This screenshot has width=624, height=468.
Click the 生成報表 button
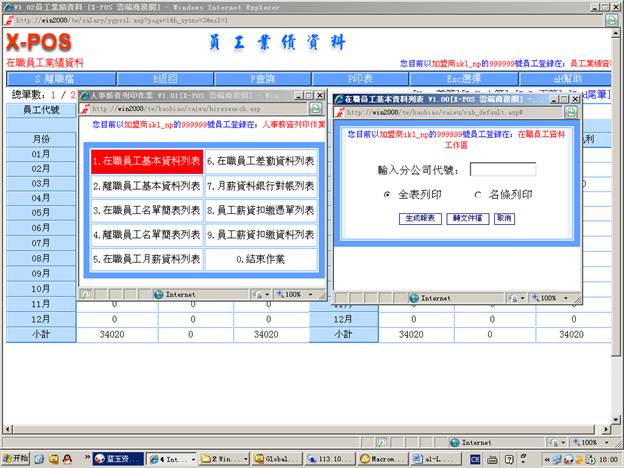click(x=420, y=218)
